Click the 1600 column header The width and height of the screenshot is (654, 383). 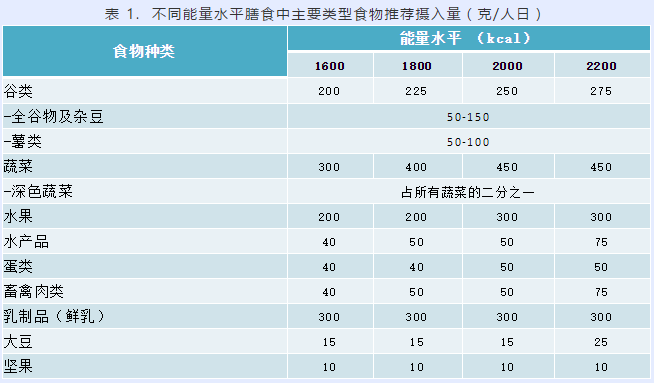(330, 66)
